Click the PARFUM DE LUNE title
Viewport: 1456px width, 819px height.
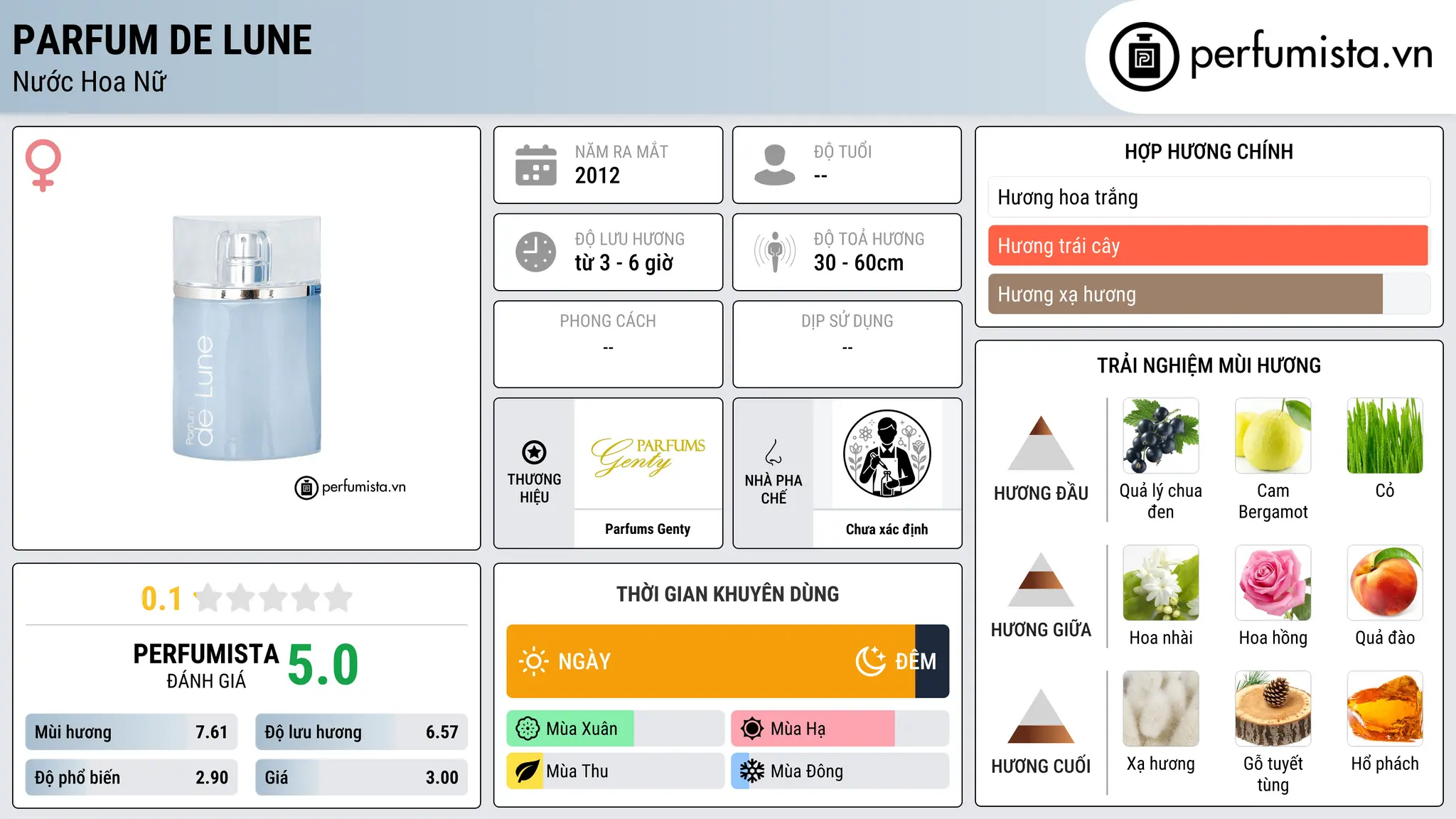click(162, 40)
